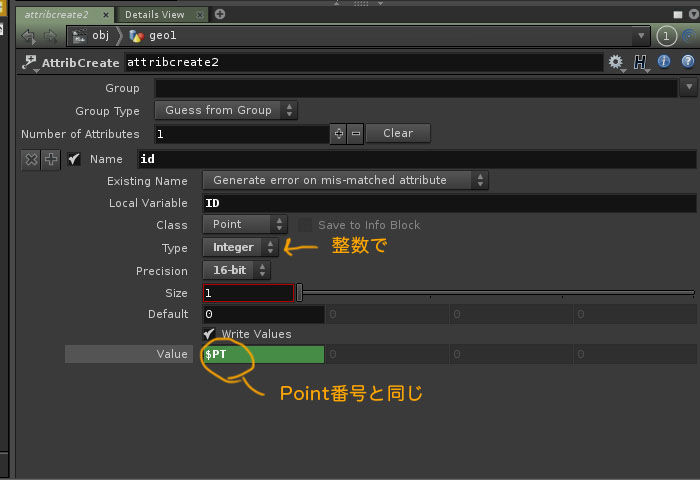Open the gear parameter settings menu

point(616,62)
